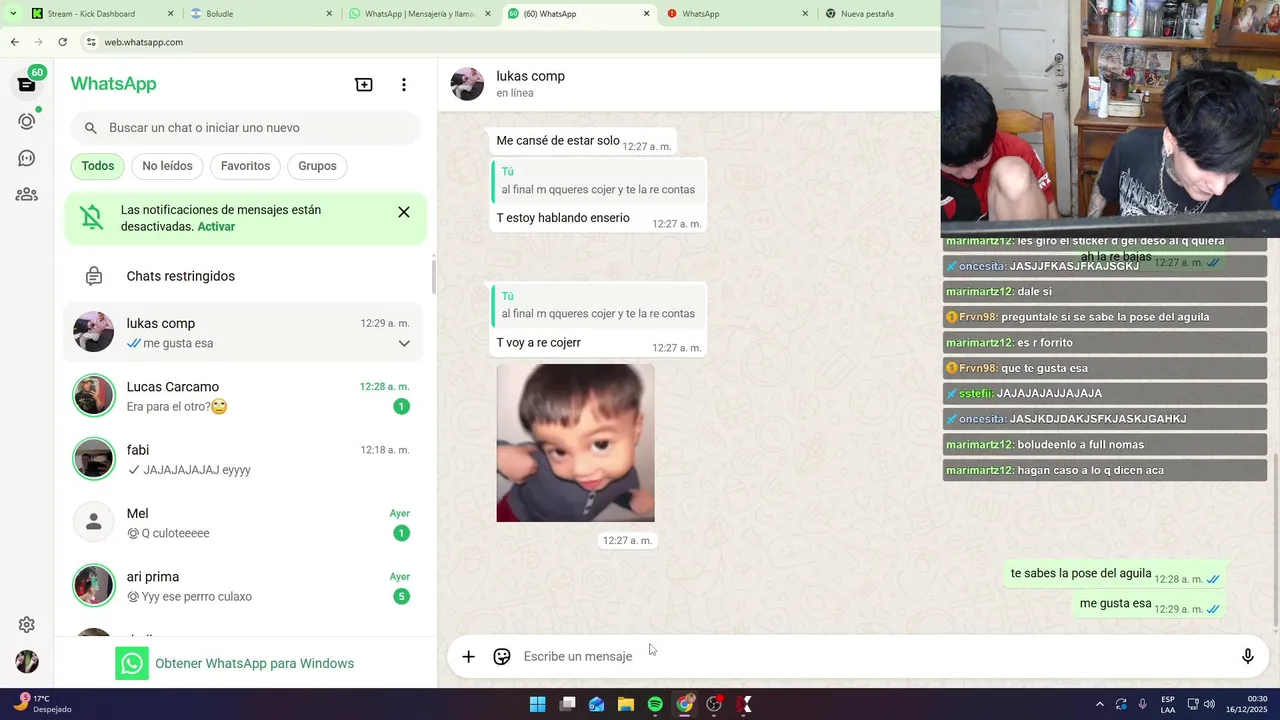The image size is (1280, 720).
Task: Open the Status updates icon in sidebar
Action: coord(27,121)
